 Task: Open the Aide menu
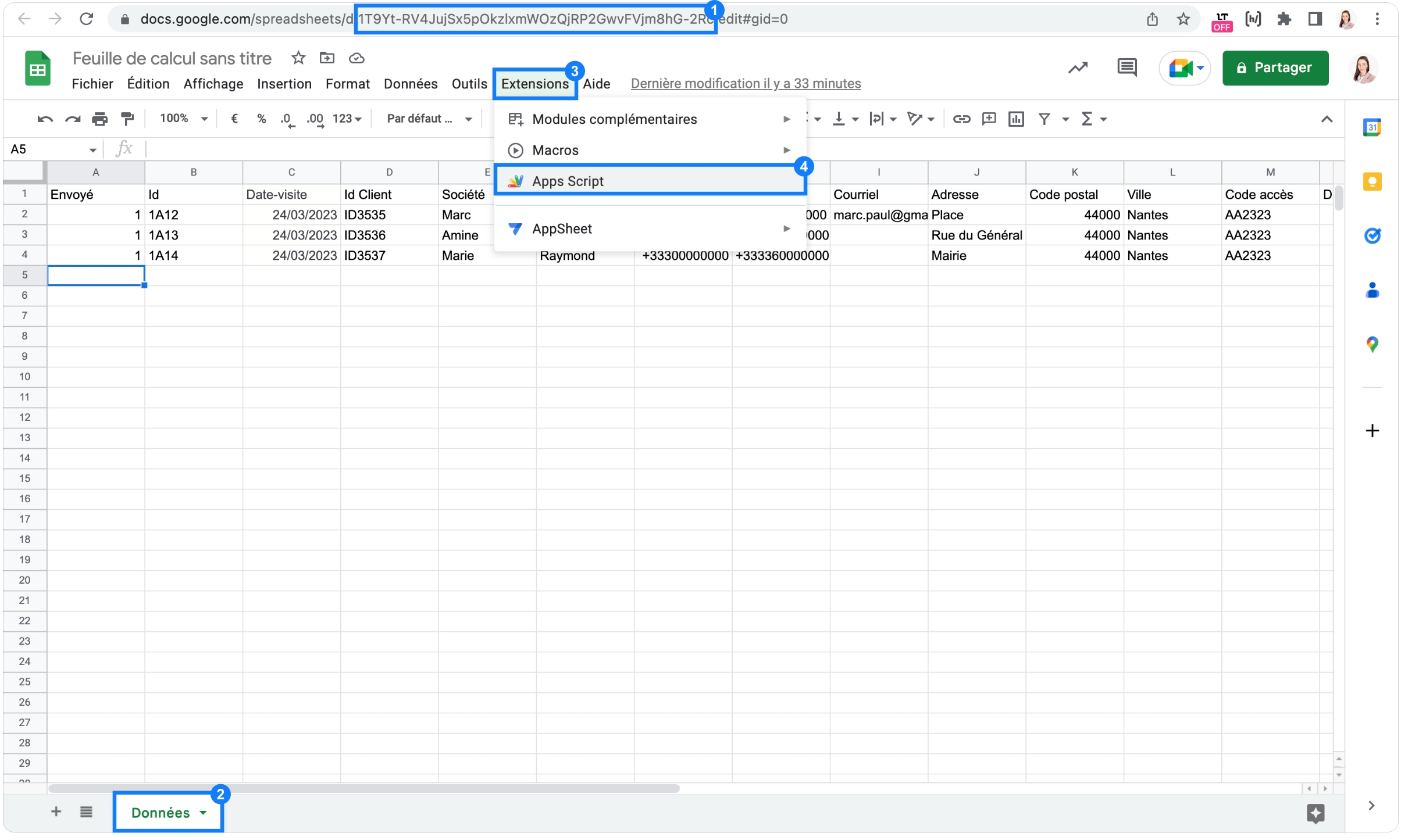coord(597,84)
